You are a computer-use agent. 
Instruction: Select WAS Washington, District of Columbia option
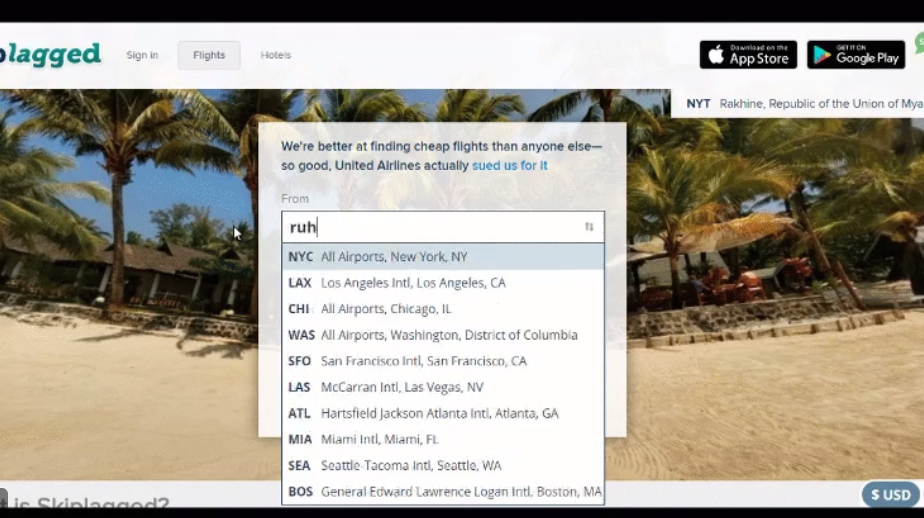tap(442, 335)
